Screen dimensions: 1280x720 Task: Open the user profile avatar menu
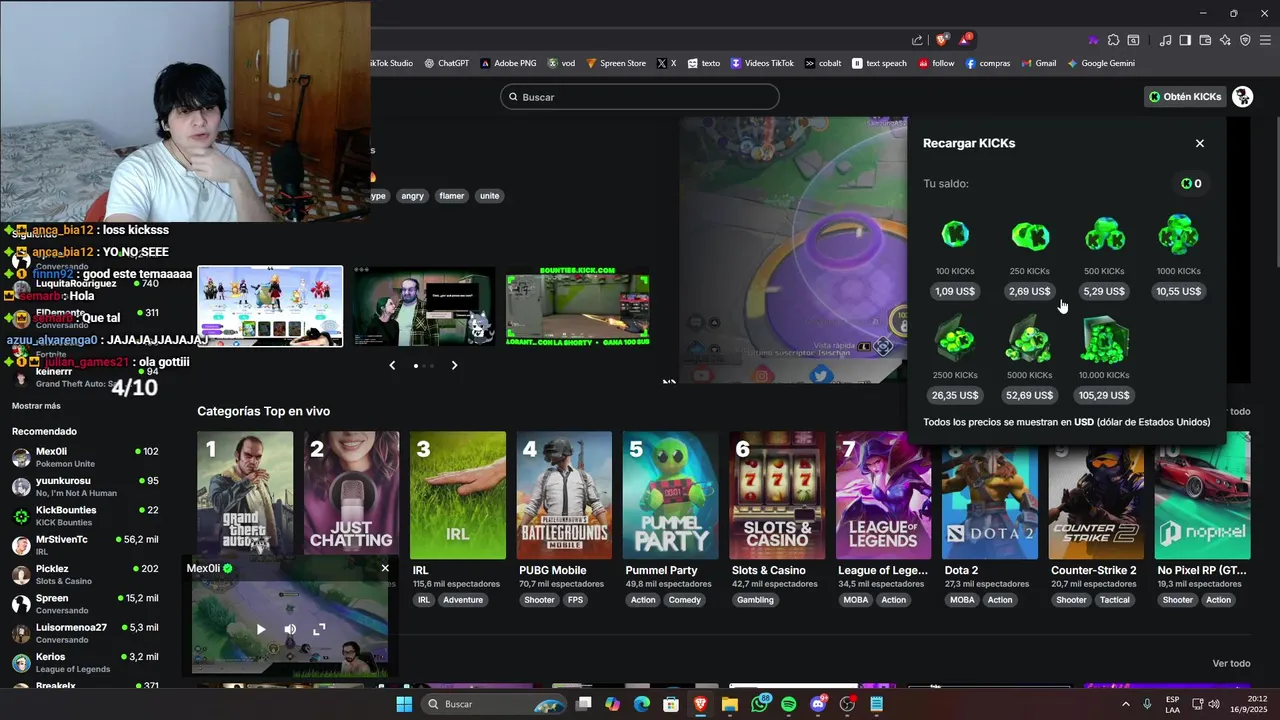pyautogui.click(x=1243, y=97)
